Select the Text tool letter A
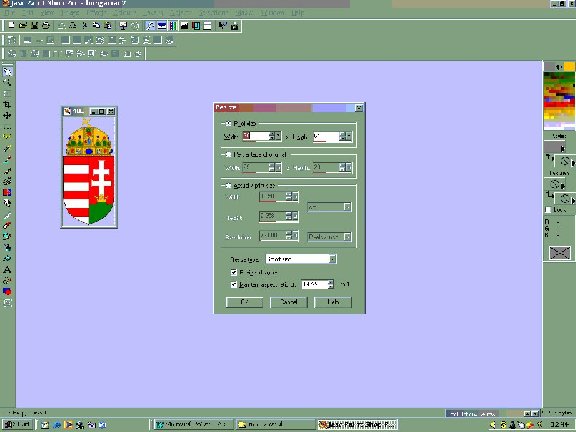 click(x=7, y=269)
